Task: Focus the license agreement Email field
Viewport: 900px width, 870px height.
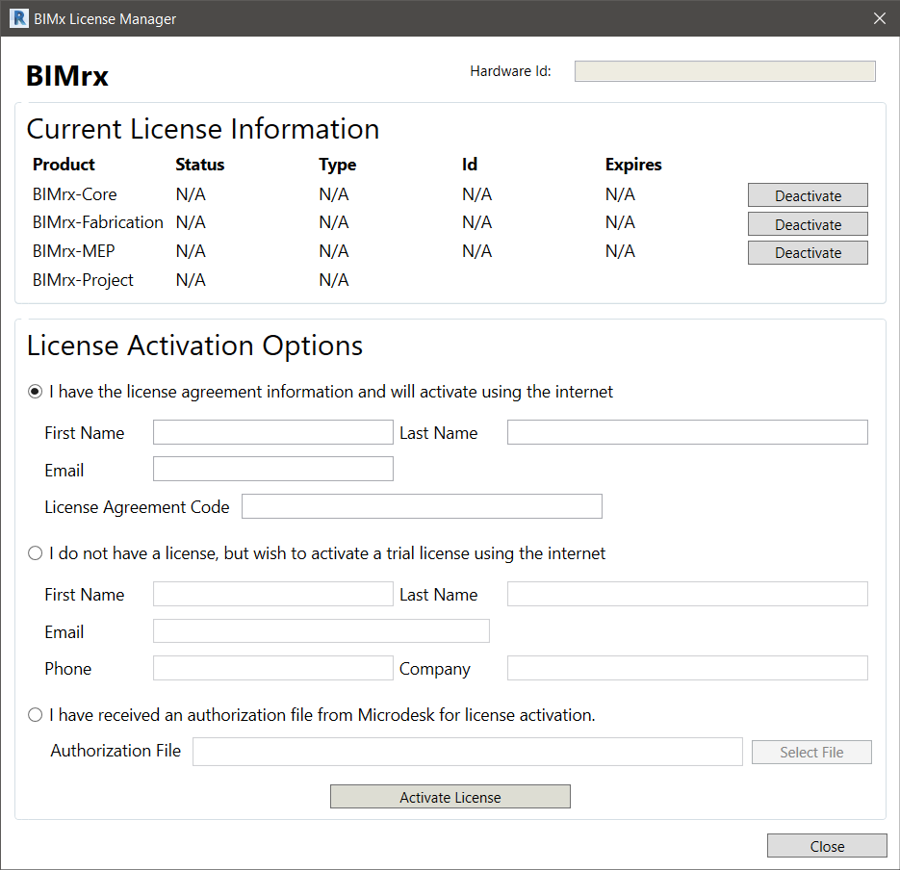Action: [x=273, y=469]
